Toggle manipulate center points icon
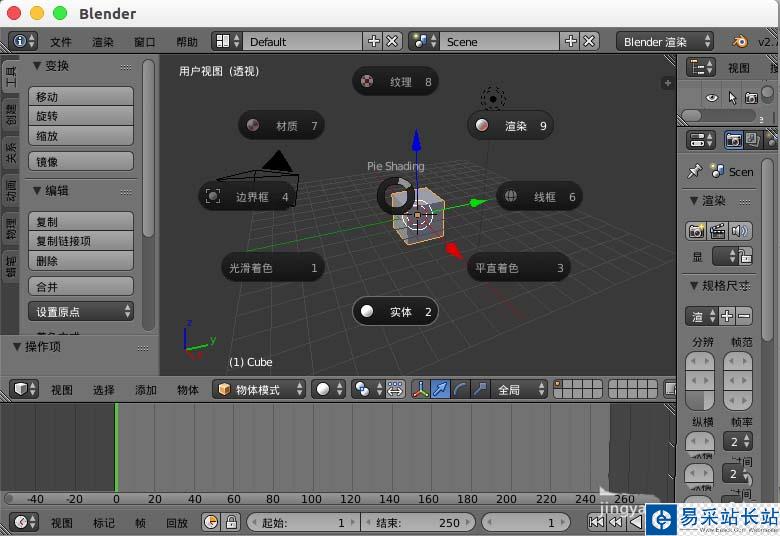The width and height of the screenshot is (780, 536). pyautogui.click(x=395, y=389)
